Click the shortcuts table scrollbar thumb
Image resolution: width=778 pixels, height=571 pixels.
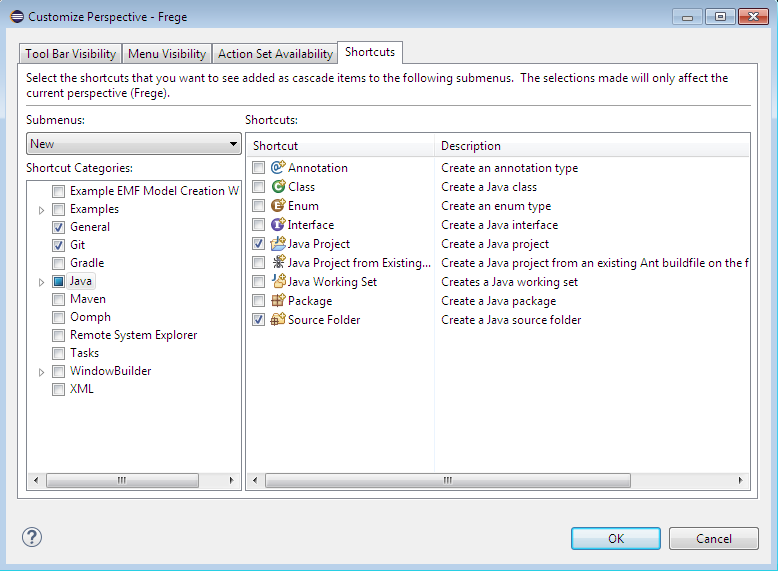coord(448,480)
